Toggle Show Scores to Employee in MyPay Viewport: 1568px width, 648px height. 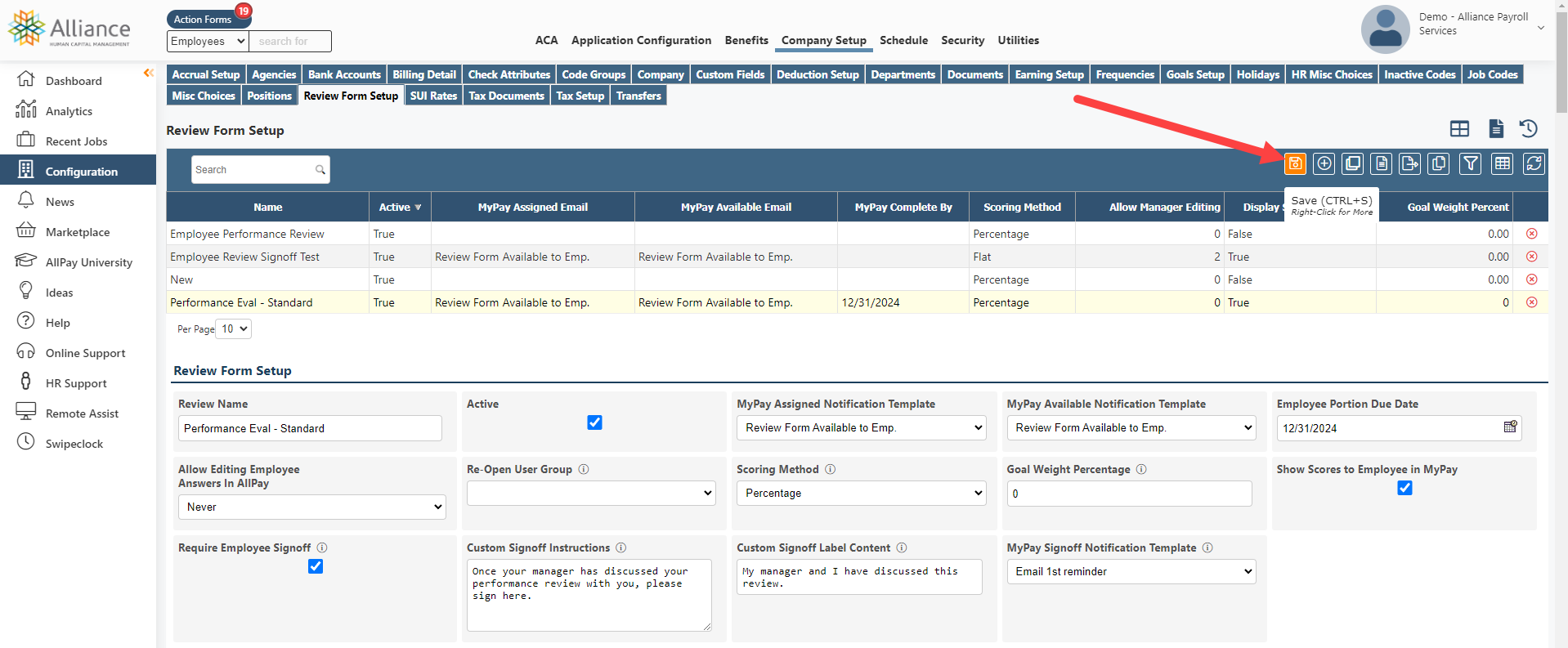pos(1404,488)
